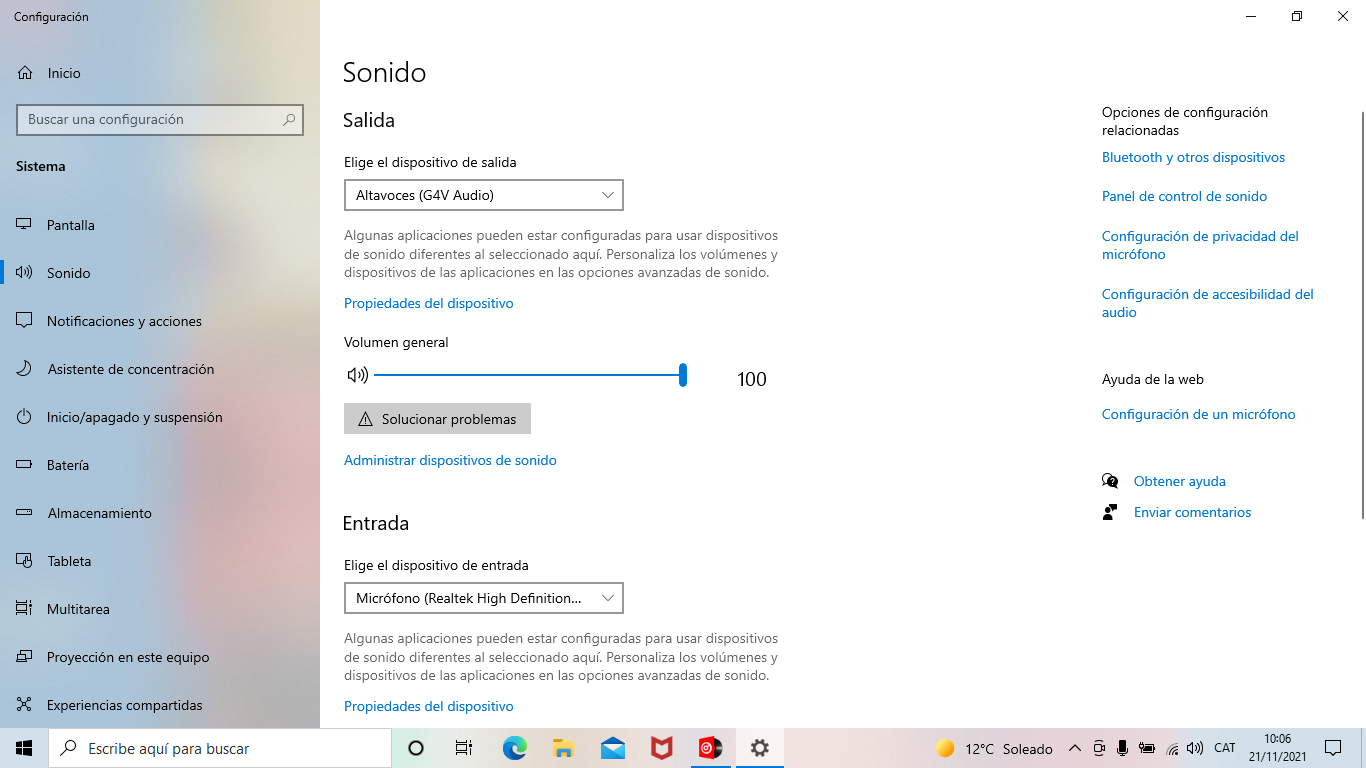Open the Windows Start menu

(24, 748)
